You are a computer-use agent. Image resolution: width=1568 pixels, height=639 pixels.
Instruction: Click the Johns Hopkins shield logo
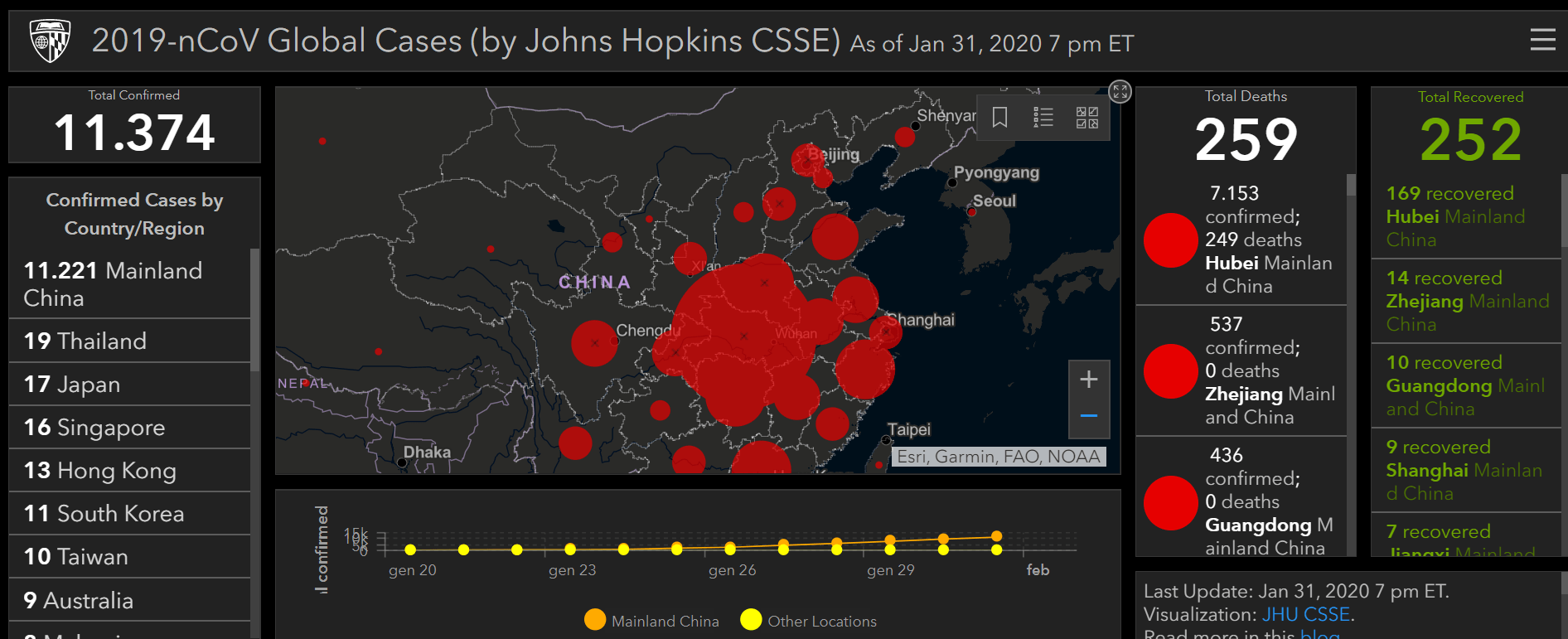[x=50, y=41]
